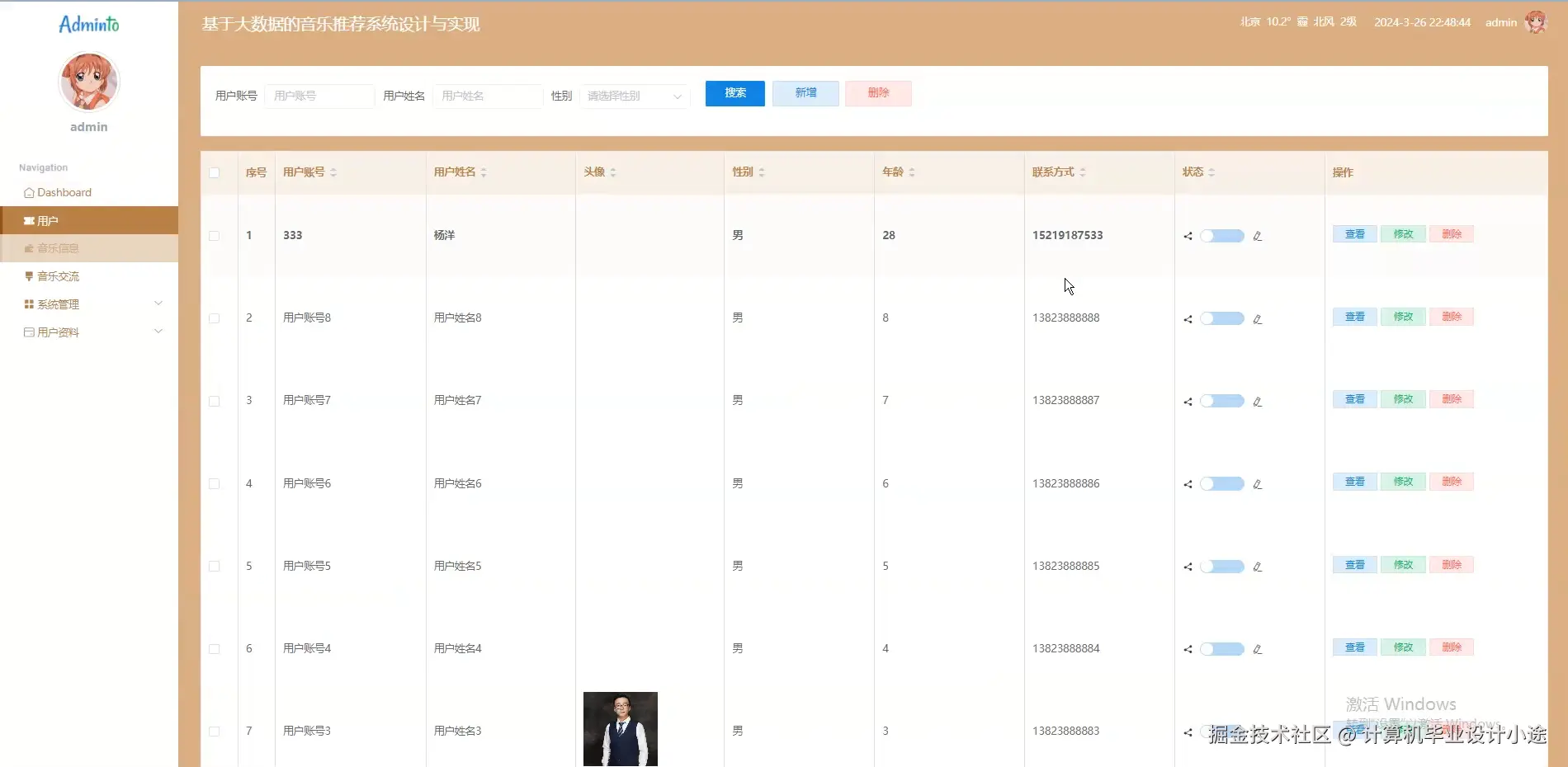The width and height of the screenshot is (1568, 767).
Task: Expand the 用户资料 submenu chevron
Action: pyautogui.click(x=158, y=332)
